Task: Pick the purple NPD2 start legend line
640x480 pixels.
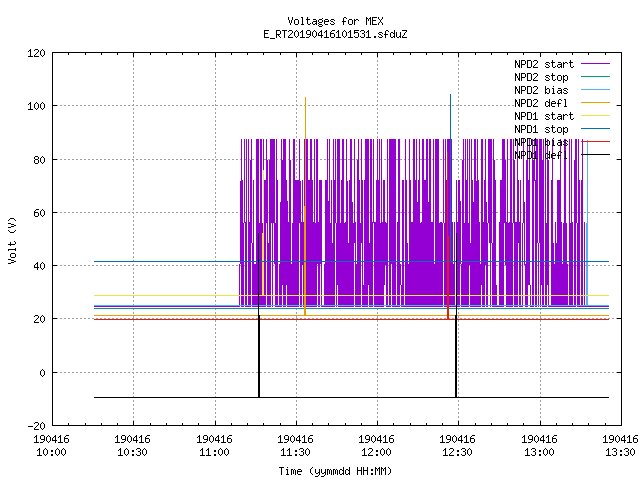Action: pos(596,64)
